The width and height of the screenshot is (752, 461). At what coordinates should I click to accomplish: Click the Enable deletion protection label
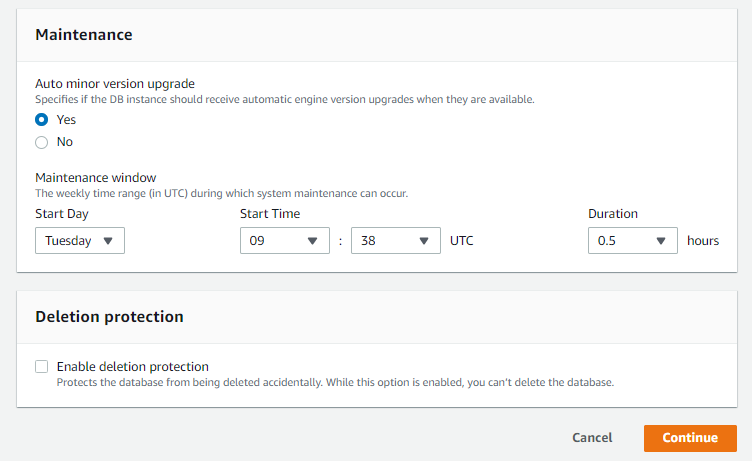(133, 366)
